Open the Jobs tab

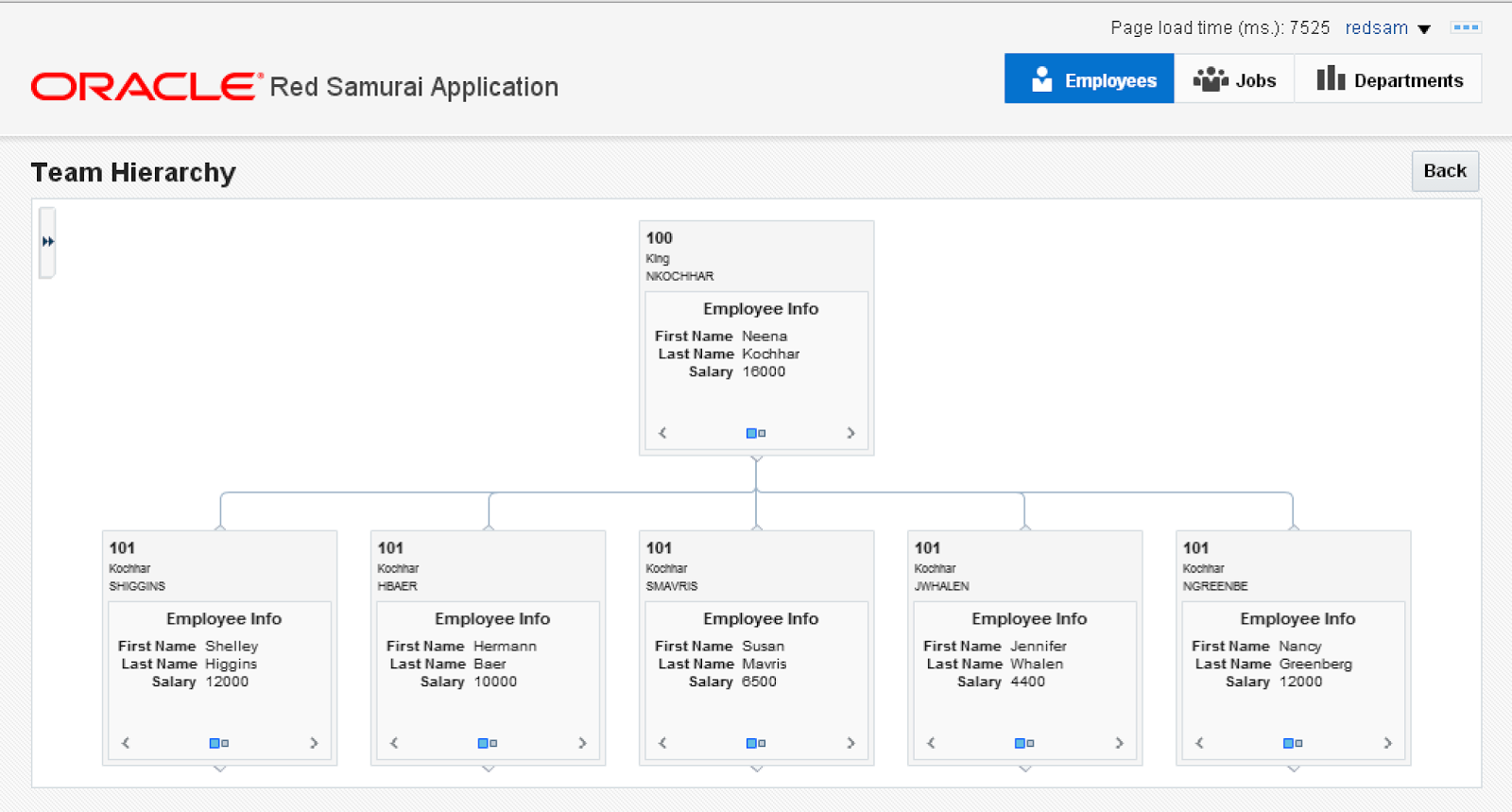[x=1234, y=79]
